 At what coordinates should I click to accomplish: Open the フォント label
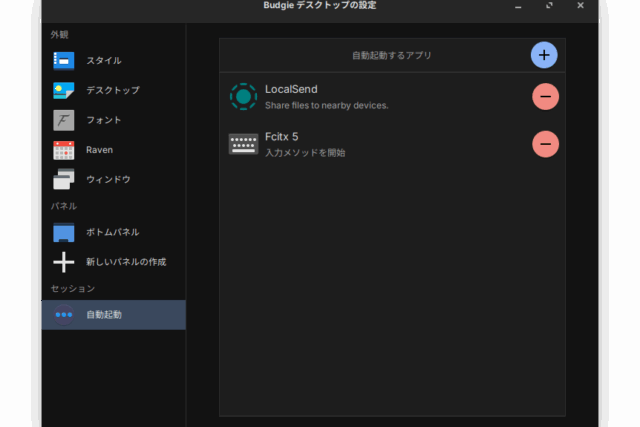[104, 120]
